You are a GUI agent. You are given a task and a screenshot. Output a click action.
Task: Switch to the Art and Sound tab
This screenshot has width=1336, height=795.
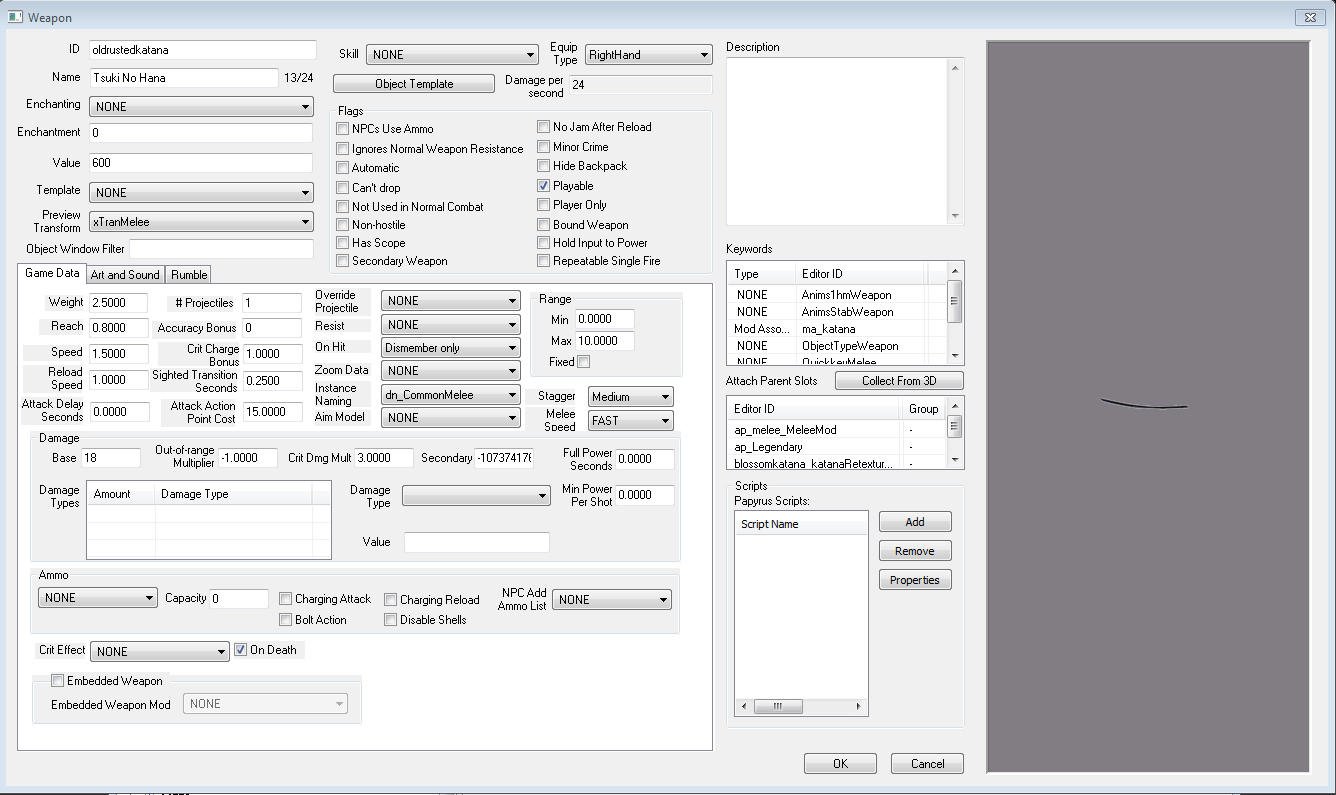[x=125, y=275]
